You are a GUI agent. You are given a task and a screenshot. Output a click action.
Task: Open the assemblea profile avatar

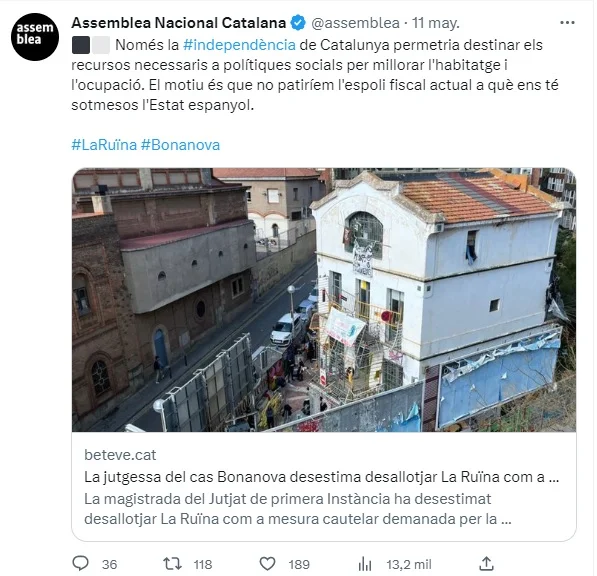tap(35, 37)
